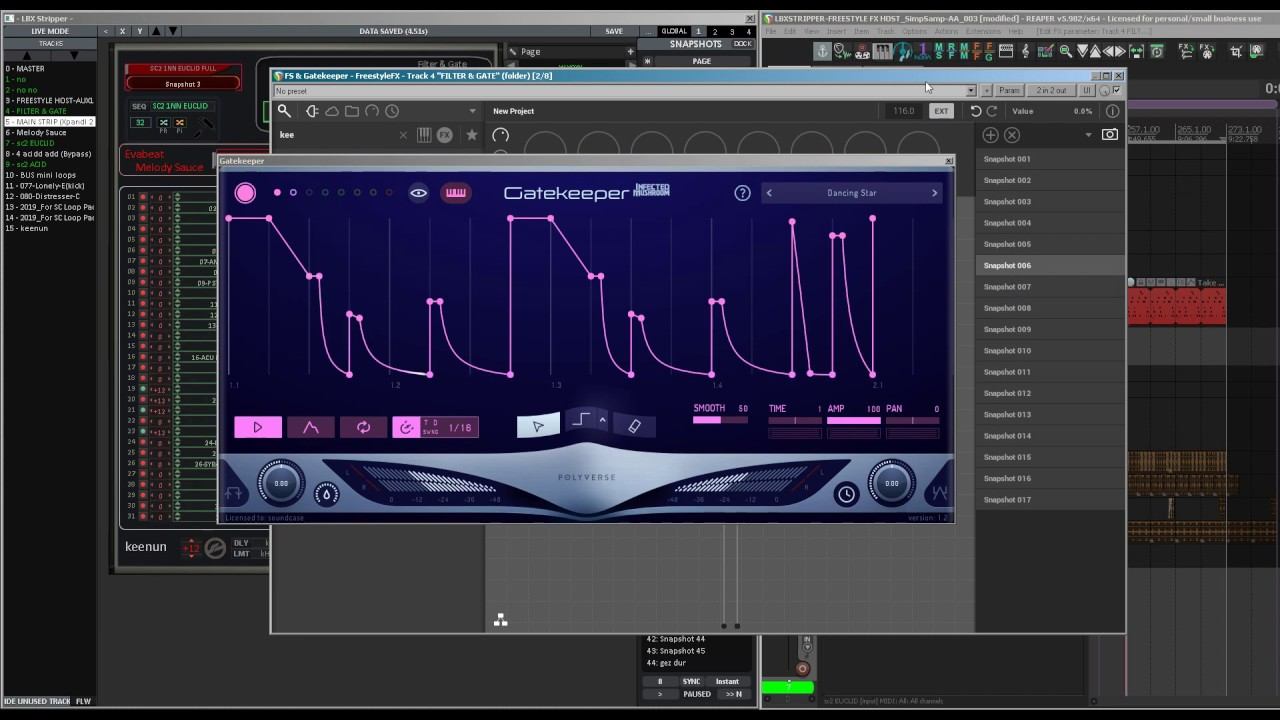This screenshot has width=1280, height=720.
Task: Adjust the TIME slider
Action: (x=795, y=421)
